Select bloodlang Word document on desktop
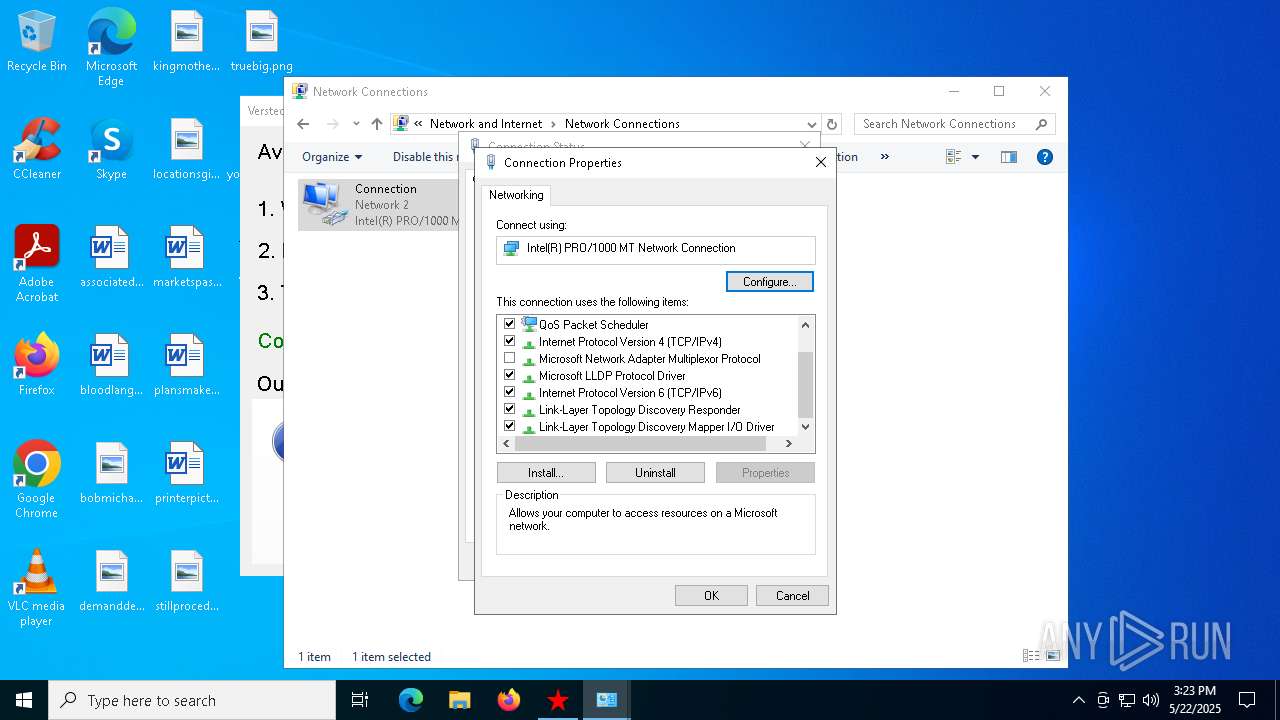 [111, 366]
